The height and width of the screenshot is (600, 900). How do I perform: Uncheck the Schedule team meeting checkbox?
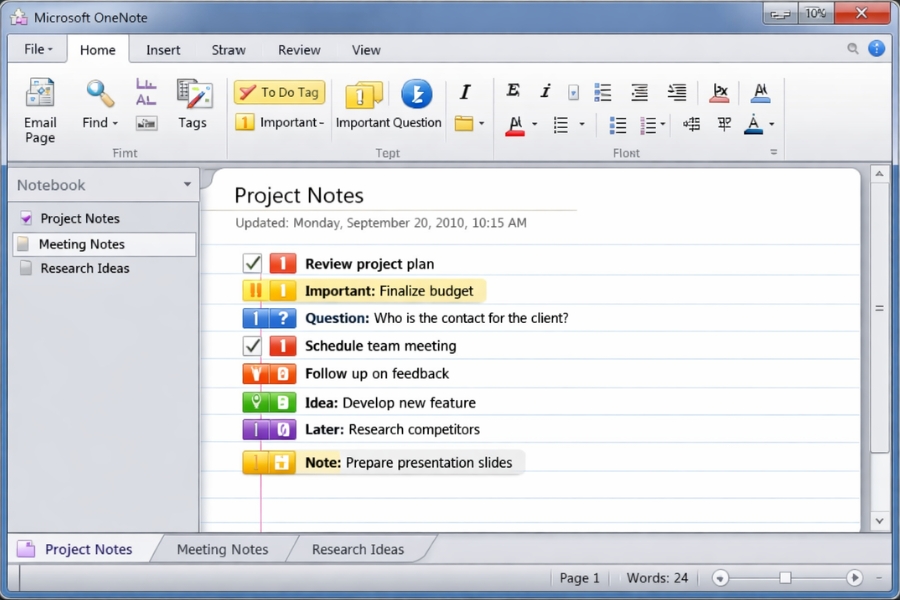pos(252,346)
